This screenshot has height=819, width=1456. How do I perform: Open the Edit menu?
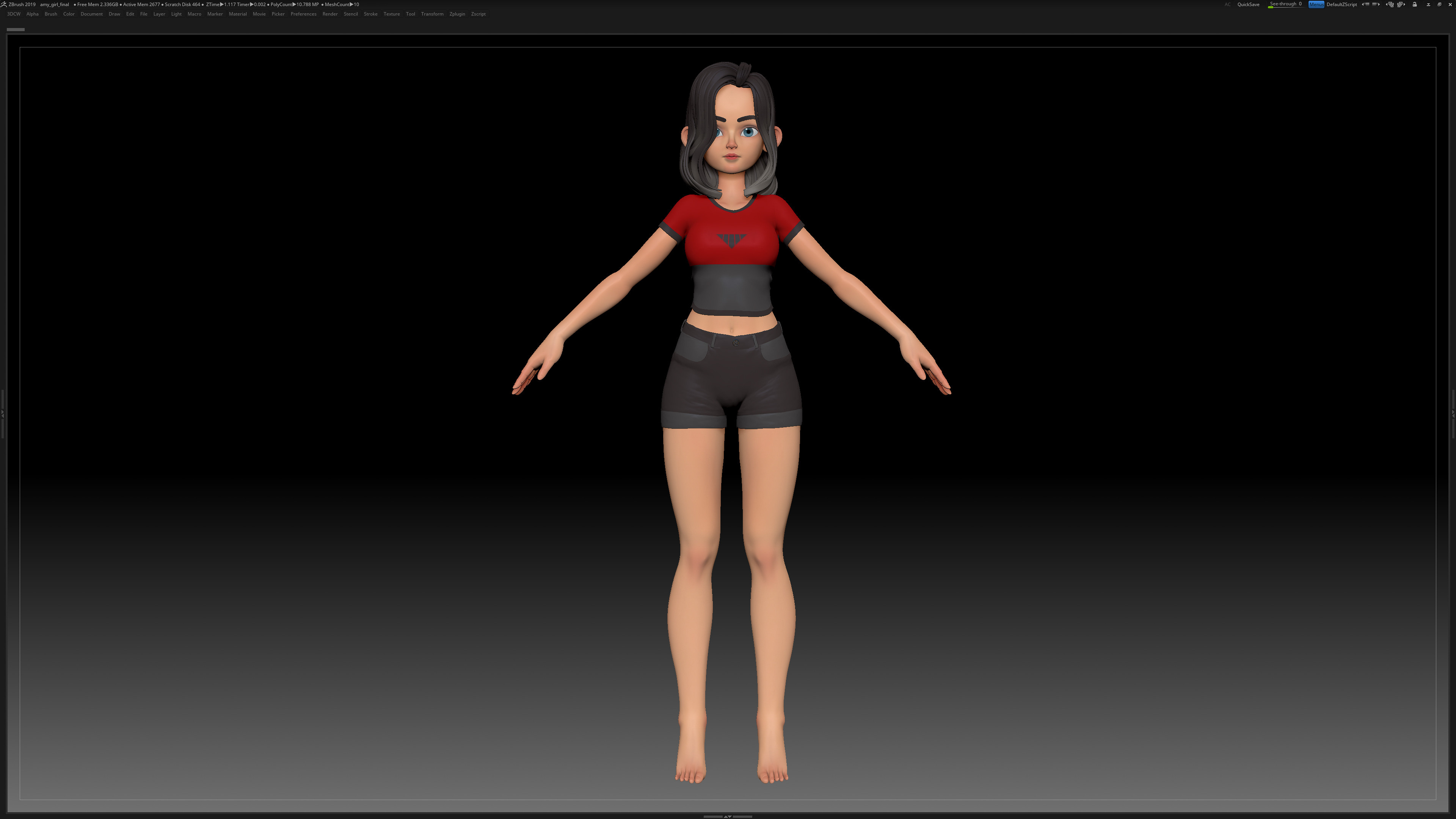[x=130, y=14]
